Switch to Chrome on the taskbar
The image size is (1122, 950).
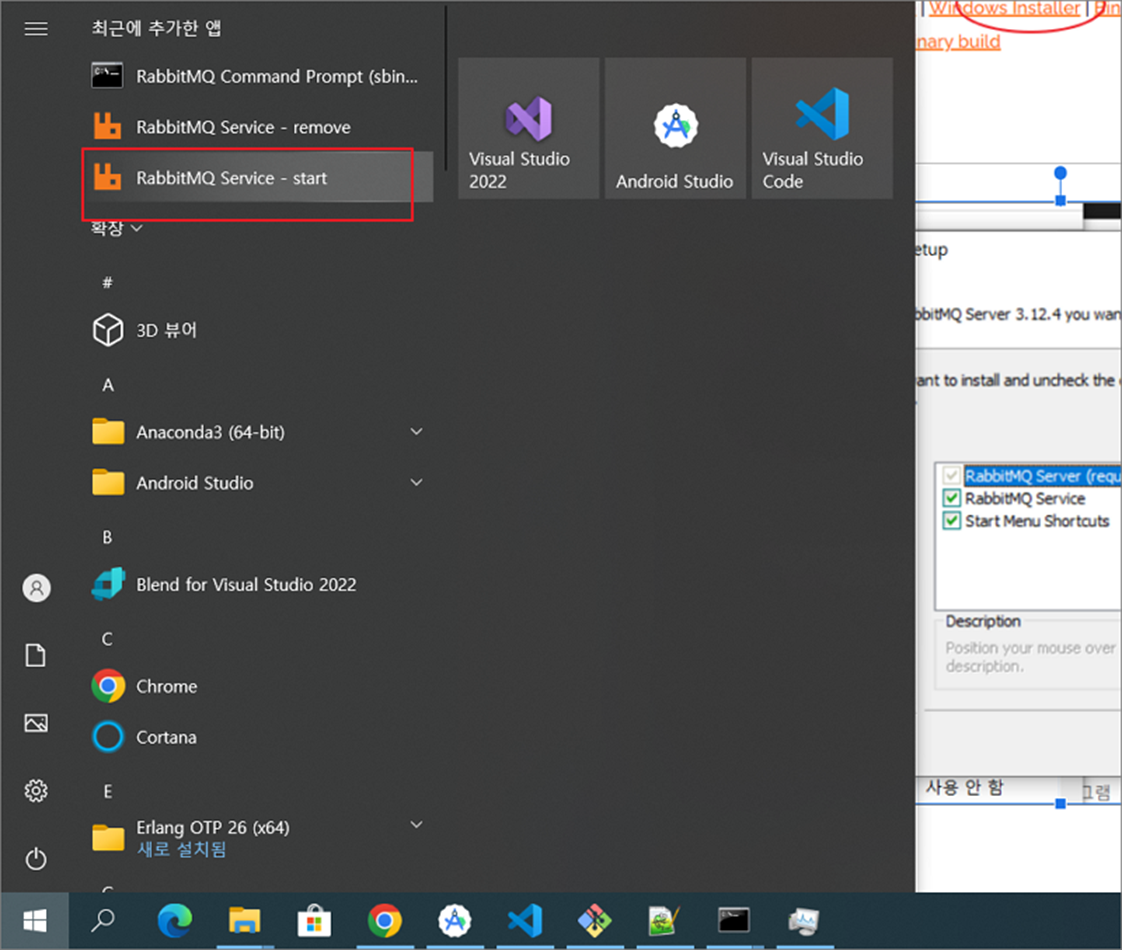[384, 921]
